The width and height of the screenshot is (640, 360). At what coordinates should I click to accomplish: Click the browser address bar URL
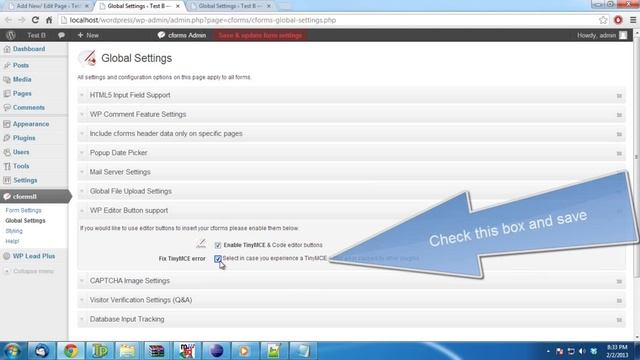[x=203, y=20]
